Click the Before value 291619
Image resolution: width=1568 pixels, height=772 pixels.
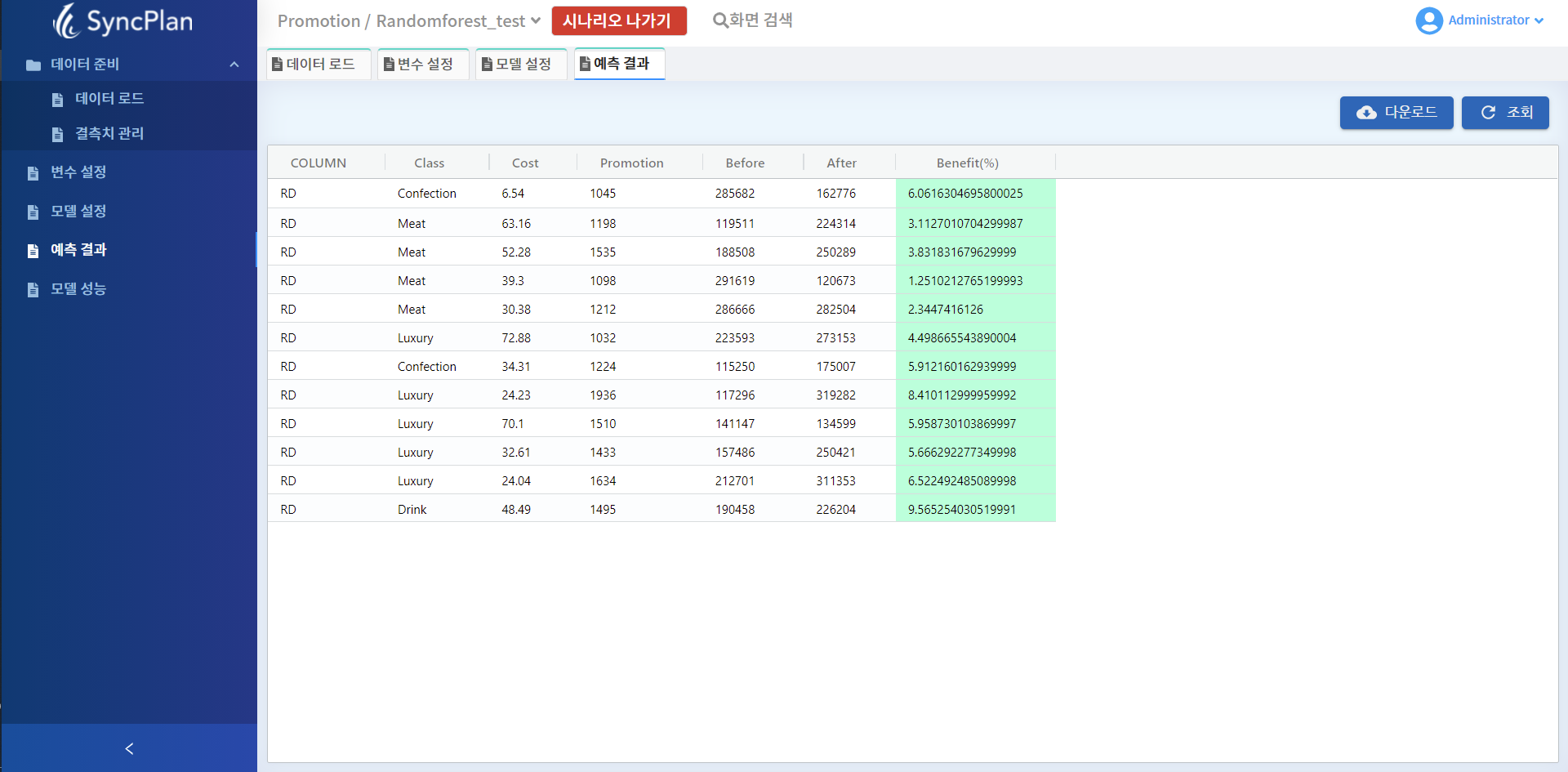click(735, 281)
